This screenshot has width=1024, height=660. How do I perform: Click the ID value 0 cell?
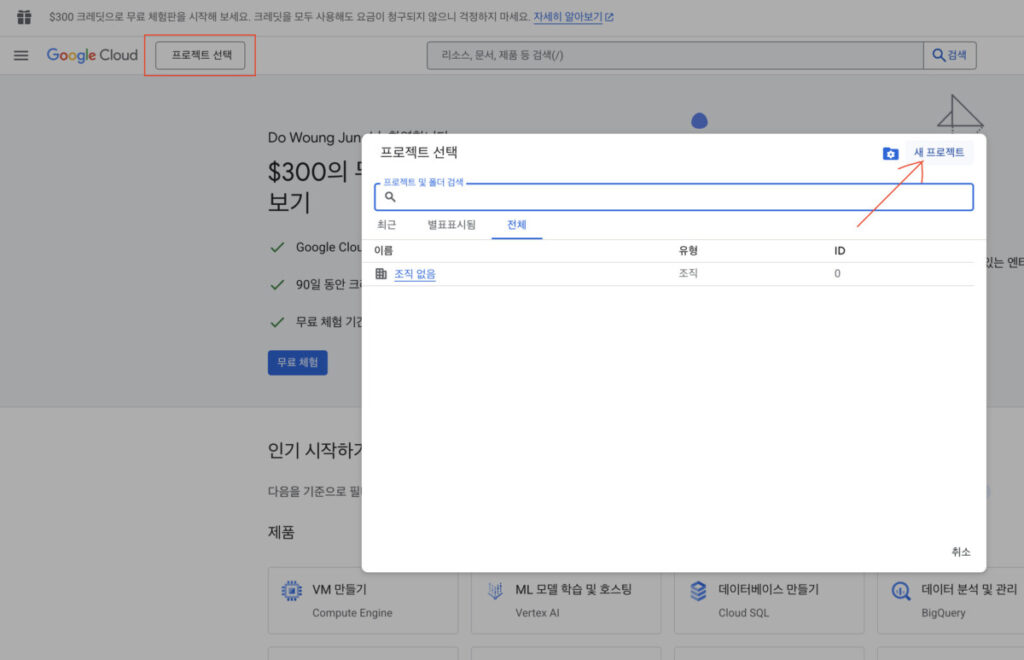[837, 274]
